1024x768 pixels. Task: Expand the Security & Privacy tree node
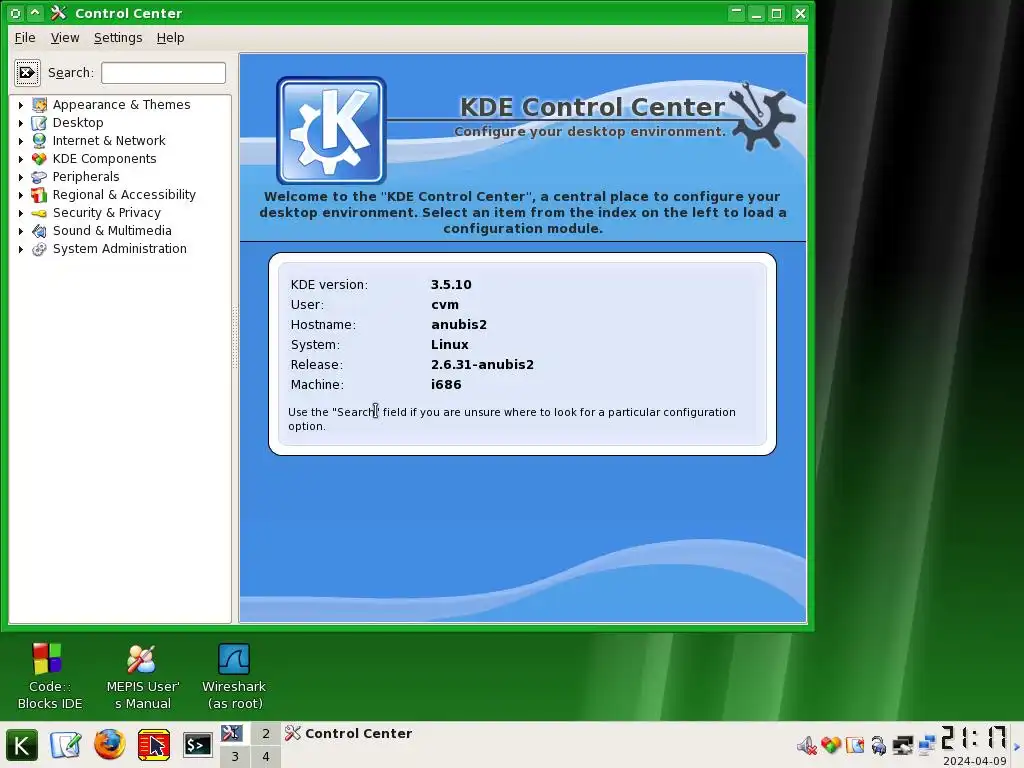21,213
